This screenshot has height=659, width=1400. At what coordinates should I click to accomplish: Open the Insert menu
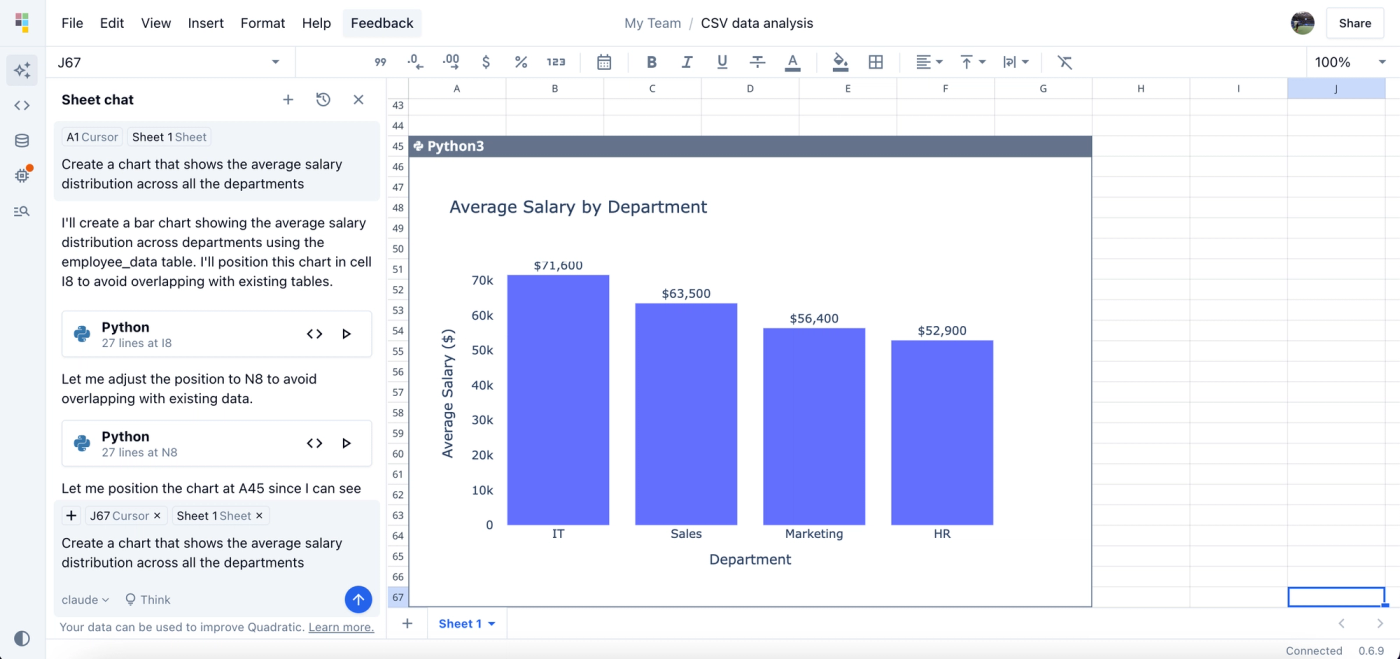click(206, 22)
